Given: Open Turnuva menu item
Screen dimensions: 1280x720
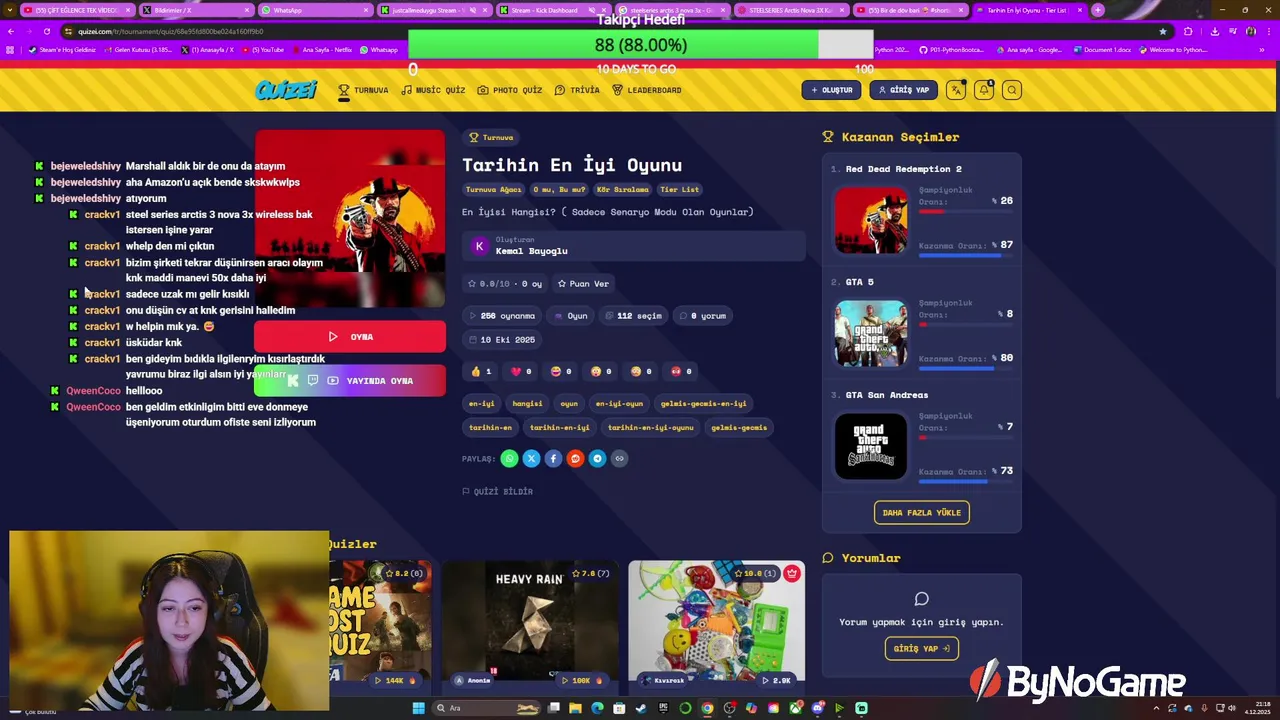Looking at the screenshot, I should [x=363, y=90].
